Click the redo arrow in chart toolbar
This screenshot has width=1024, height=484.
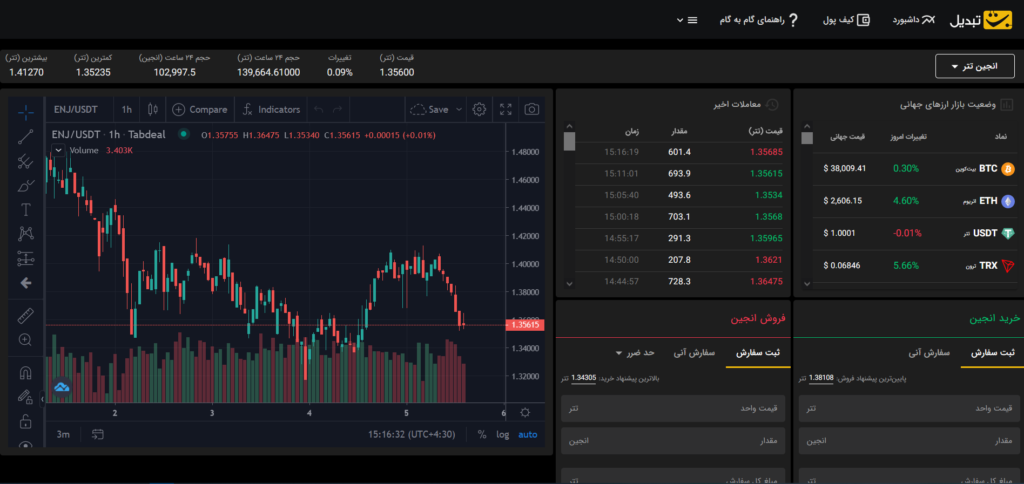coord(337,110)
